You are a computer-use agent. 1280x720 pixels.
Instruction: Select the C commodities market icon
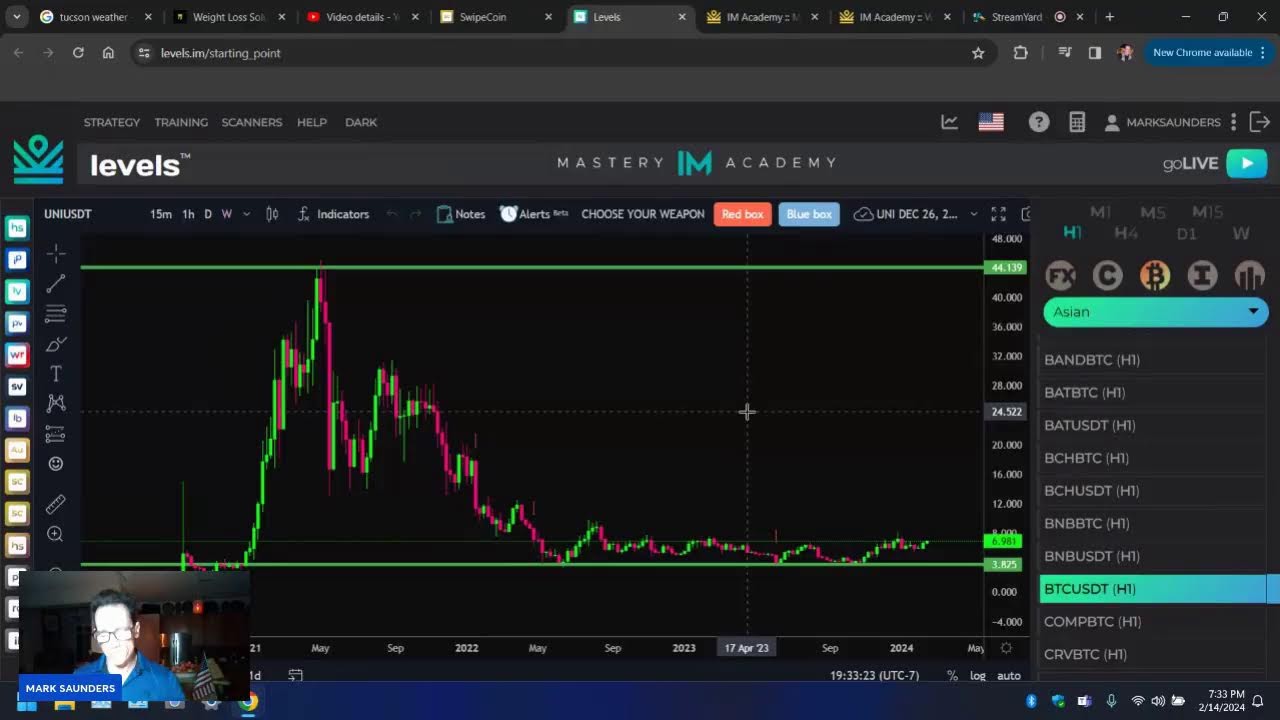point(1107,275)
